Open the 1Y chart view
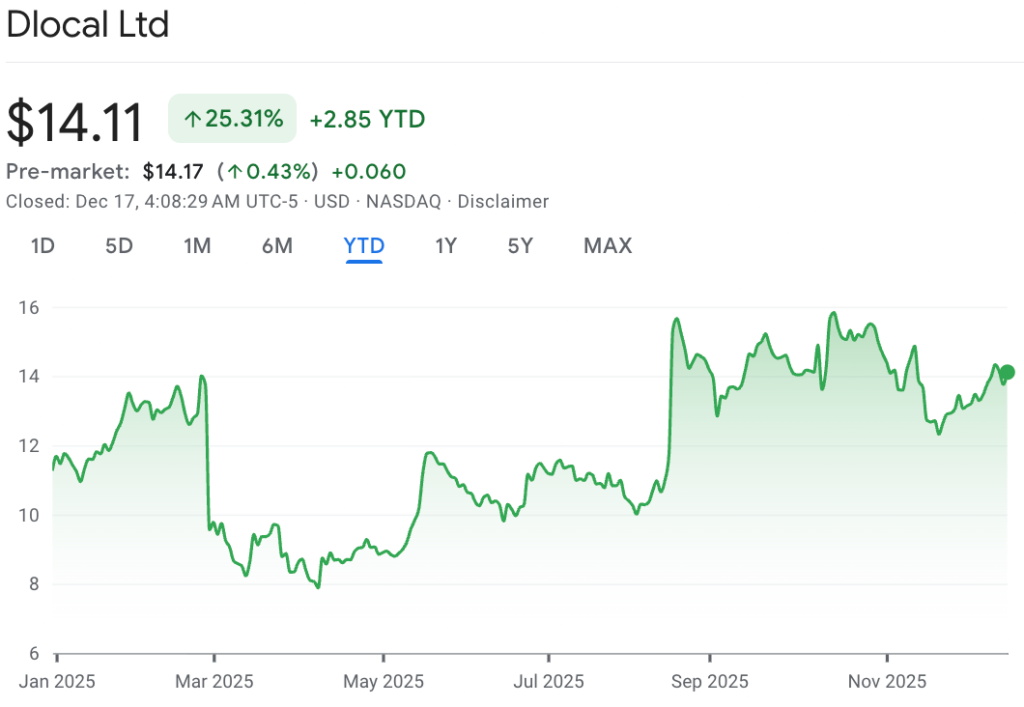 point(446,245)
